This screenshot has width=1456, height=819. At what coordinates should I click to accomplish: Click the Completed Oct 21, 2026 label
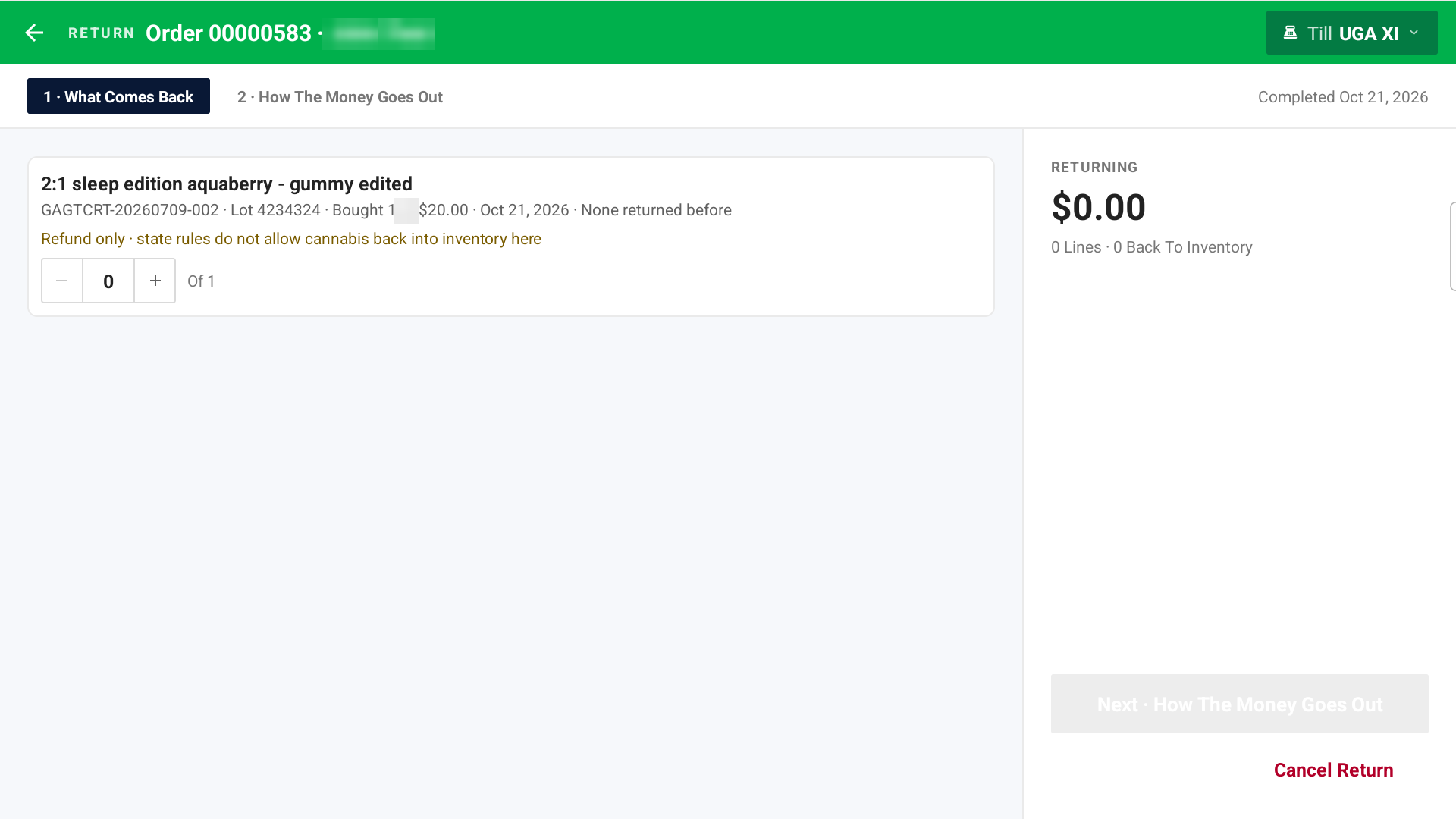pyautogui.click(x=1342, y=97)
